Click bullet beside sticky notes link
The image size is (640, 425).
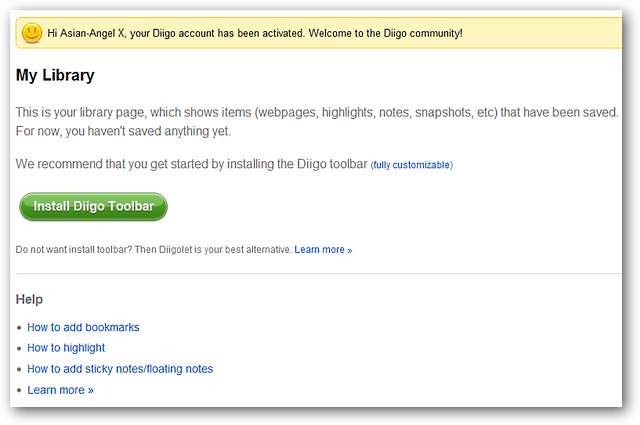tap(19, 370)
